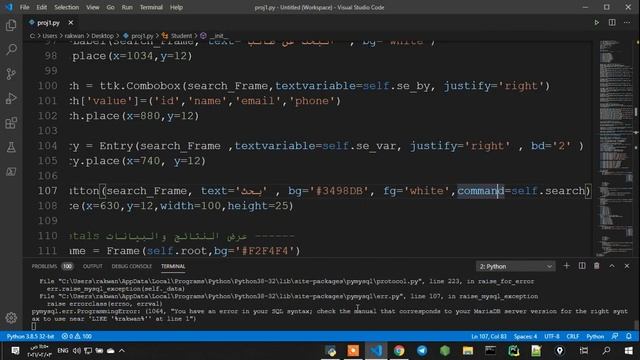
Task: Open the Explorer view in activity bar
Action: 11,25
